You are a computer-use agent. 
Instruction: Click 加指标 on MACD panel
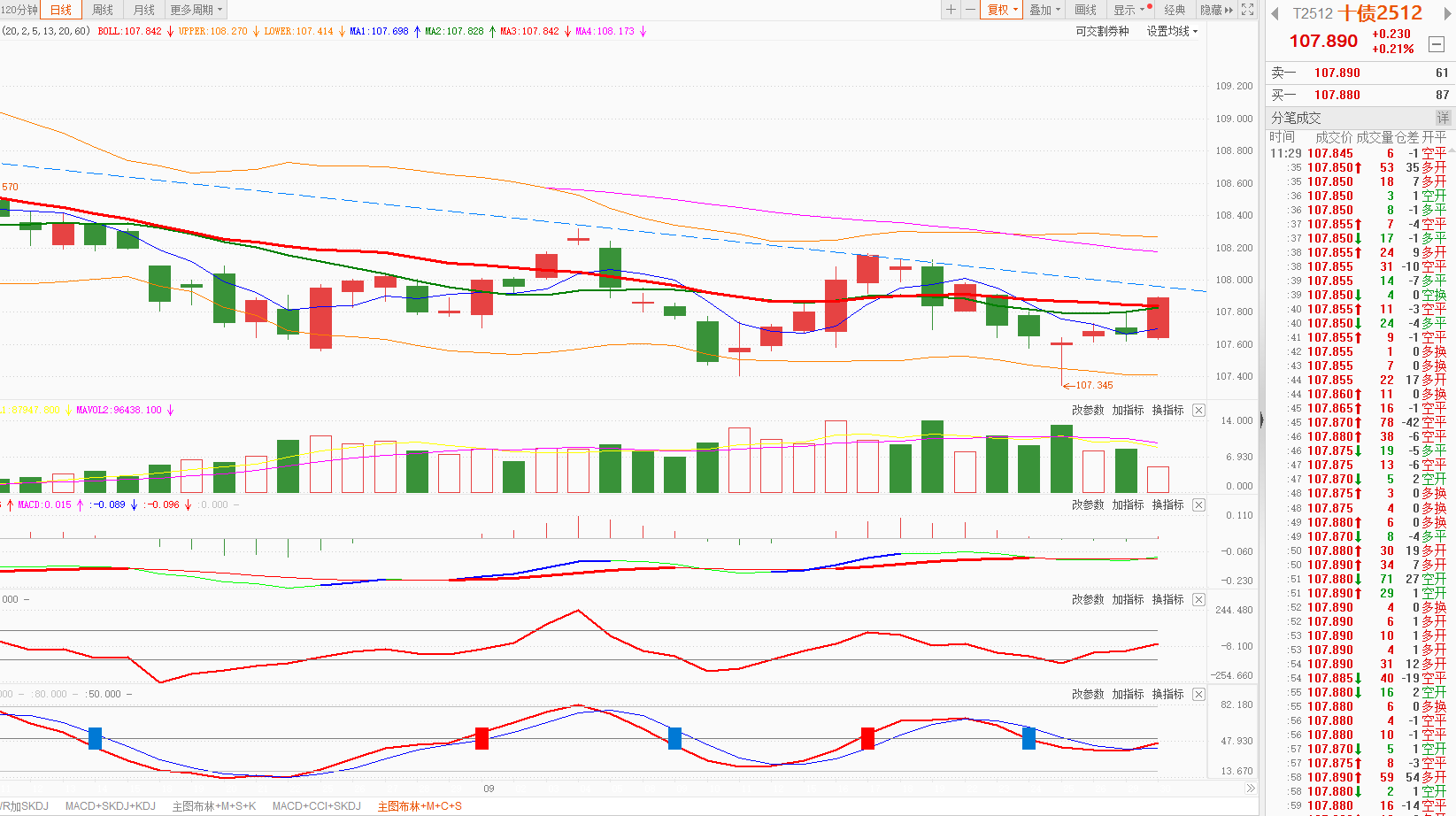click(1128, 505)
